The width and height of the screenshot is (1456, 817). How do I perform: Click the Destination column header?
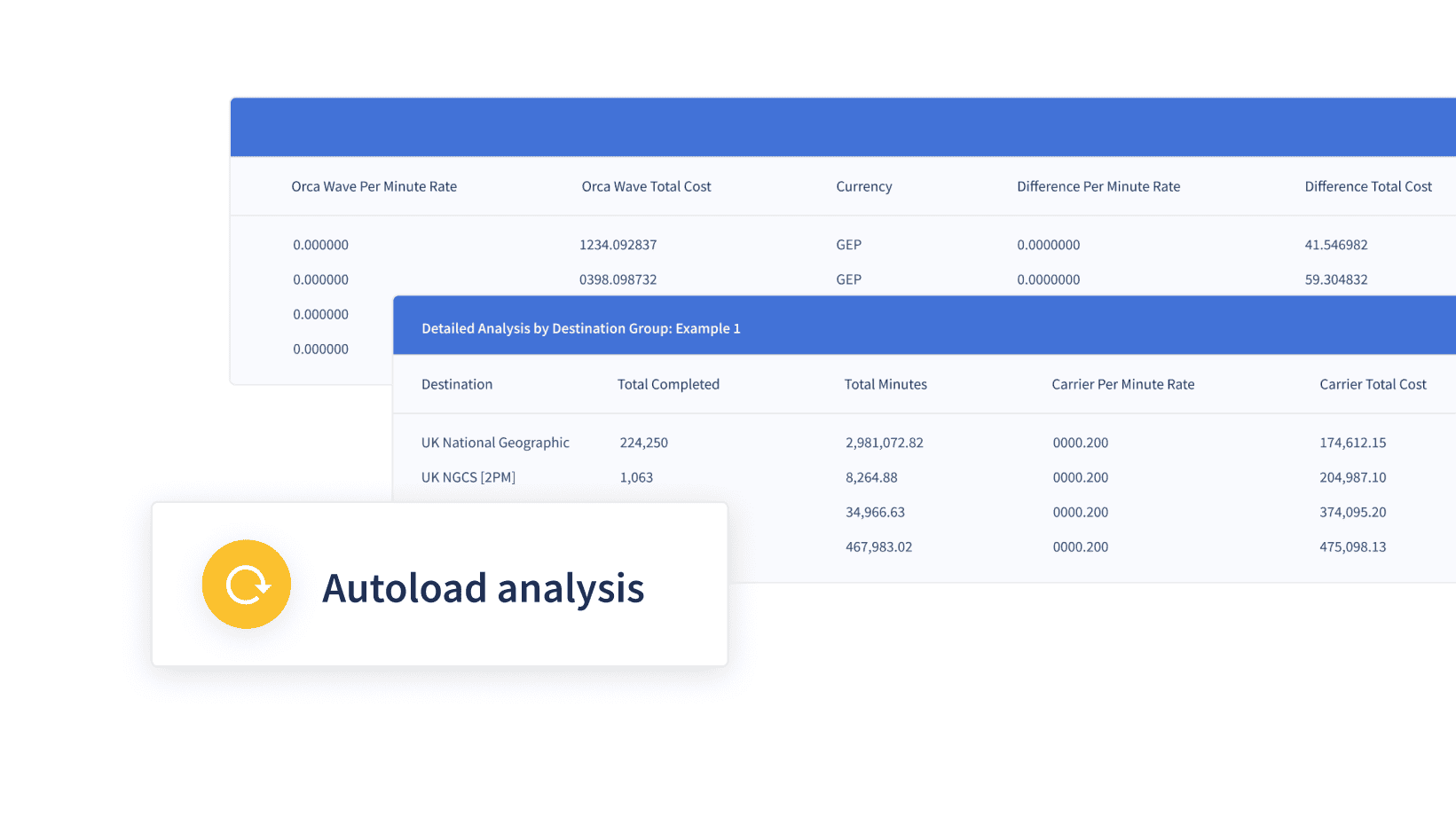point(457,384)
